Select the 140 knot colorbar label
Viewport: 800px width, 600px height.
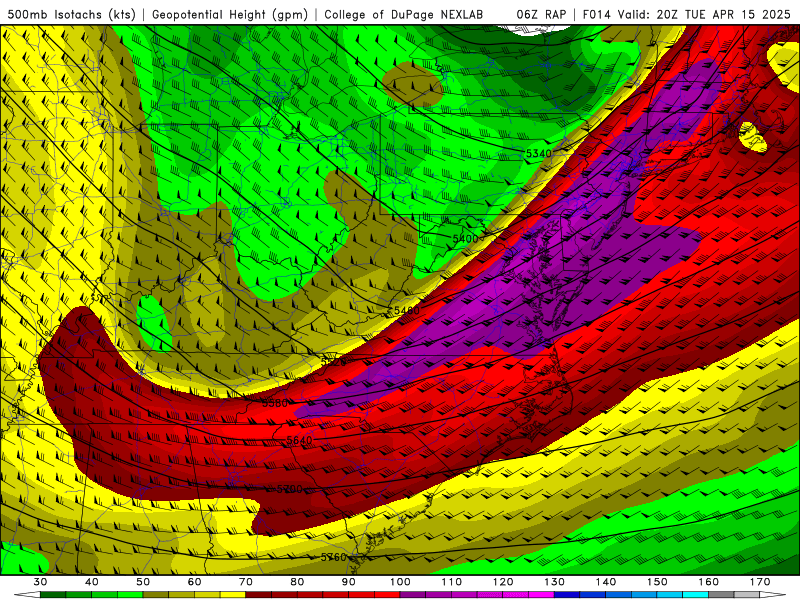coord(606,582)
